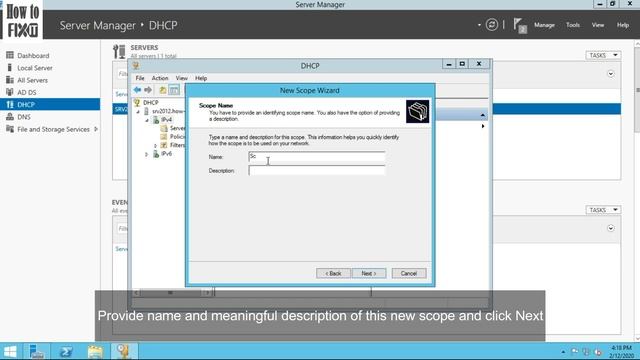
Task: Open Help menu in DHCP console
Action: (x=201, y=78)
